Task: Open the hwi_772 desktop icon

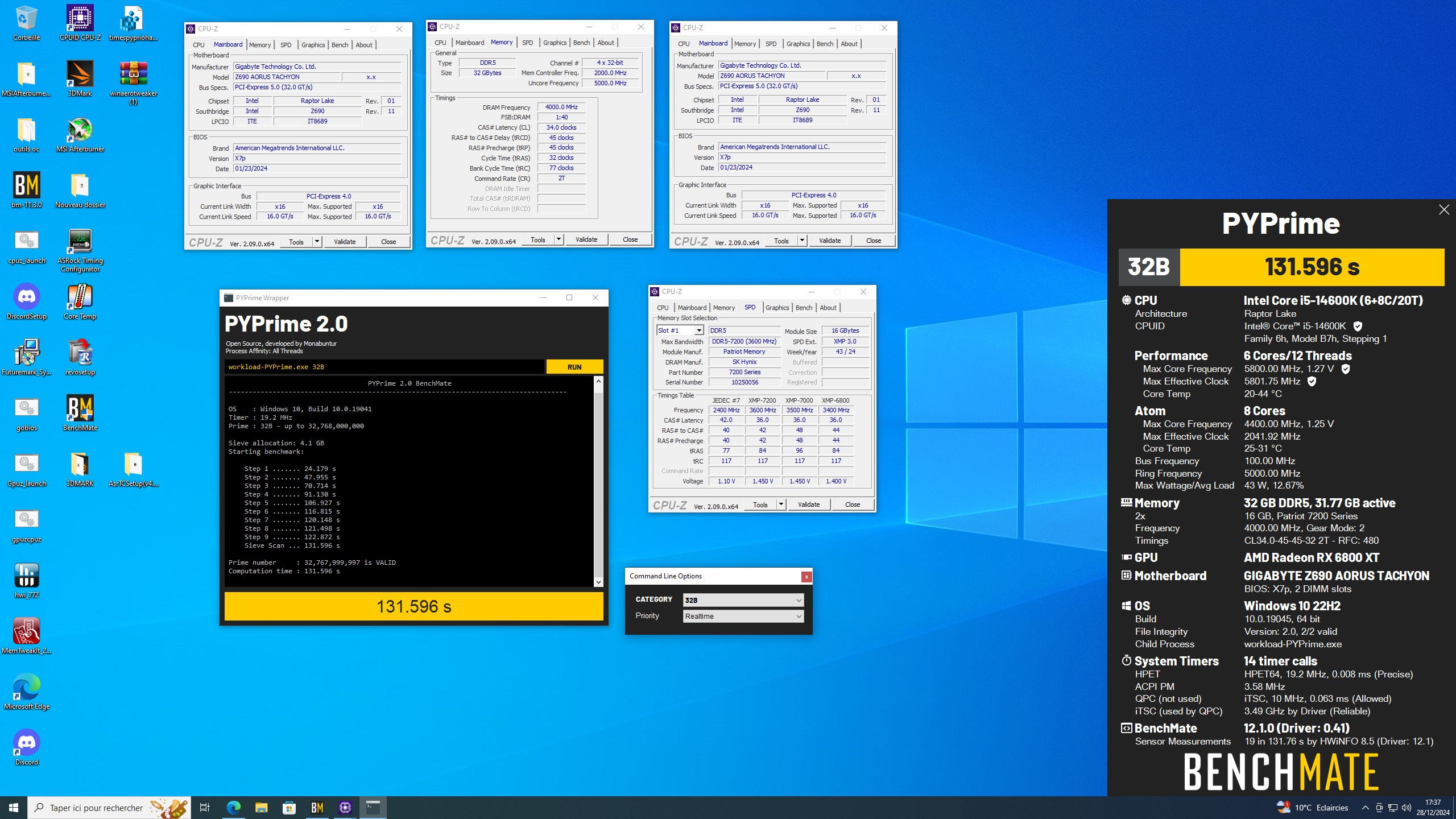Action: (x=26, y=580)
